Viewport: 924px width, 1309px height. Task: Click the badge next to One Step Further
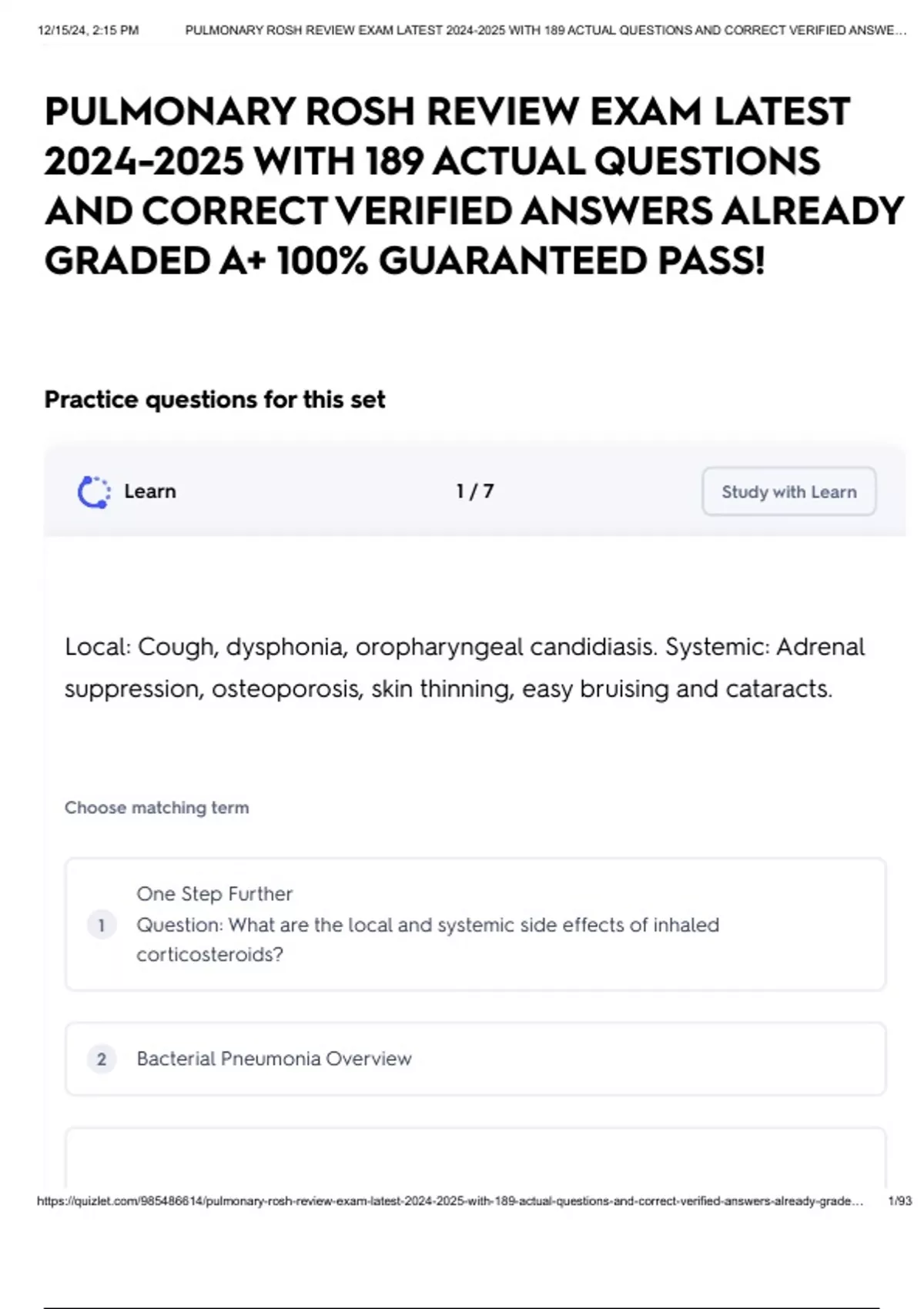pyautogui.click(x=101, y=925)
